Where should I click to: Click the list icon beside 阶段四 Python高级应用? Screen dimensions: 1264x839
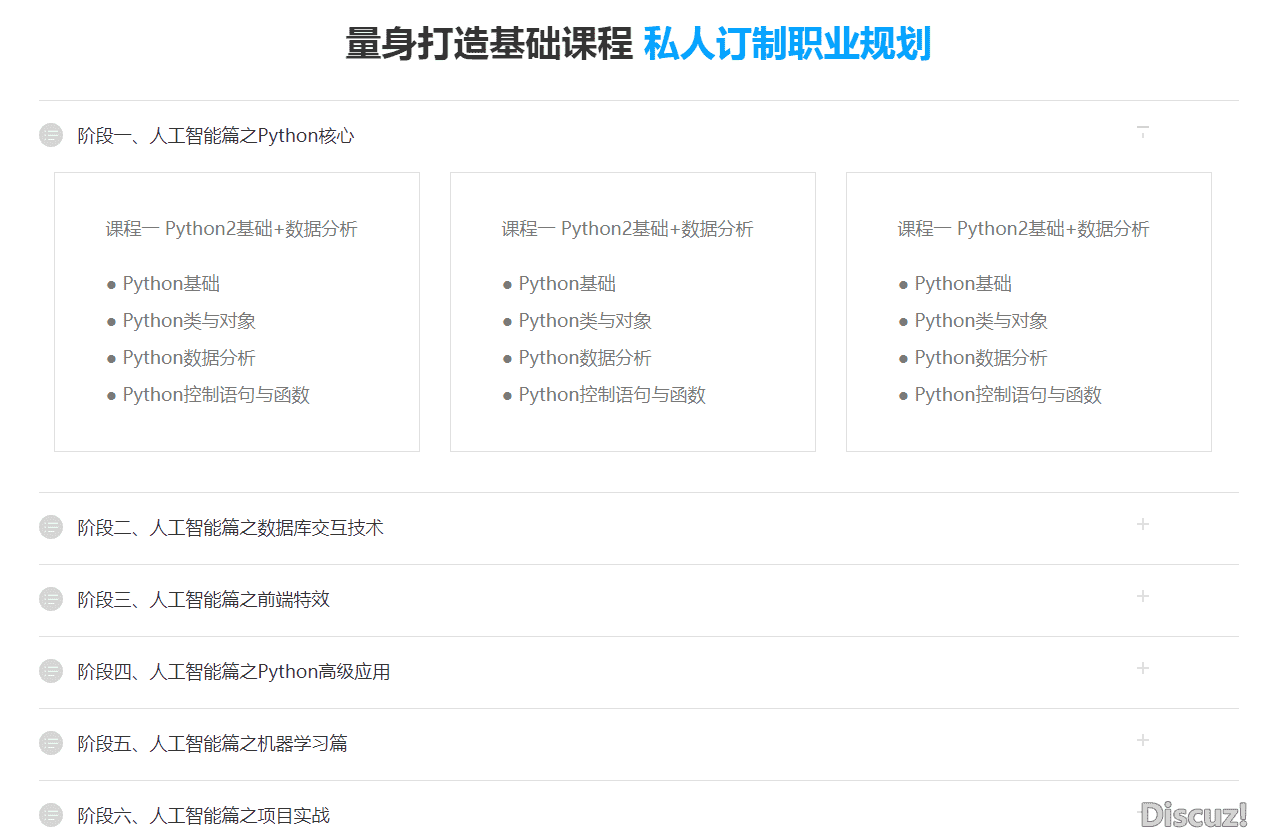pos(51,671)
